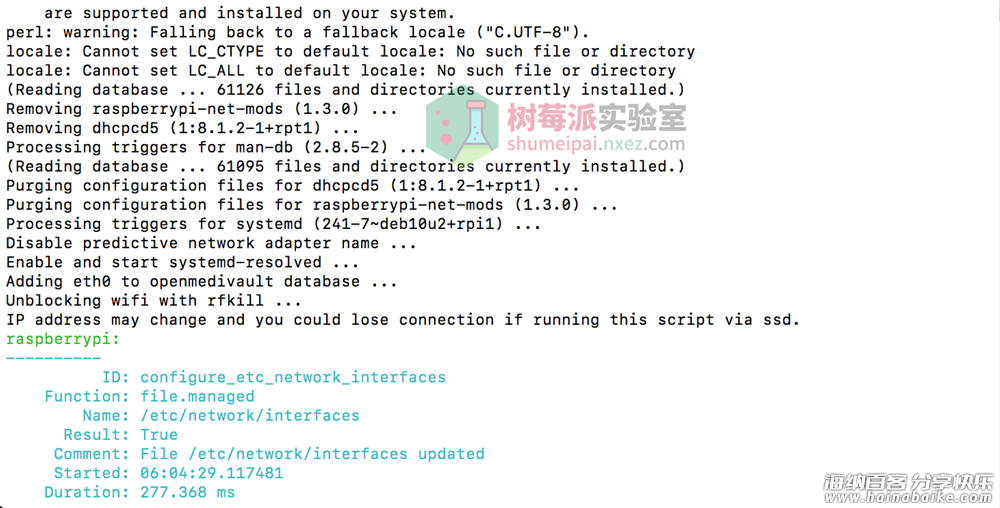
Task: Click the IP address may change warning line
Action: coord(403,319)
